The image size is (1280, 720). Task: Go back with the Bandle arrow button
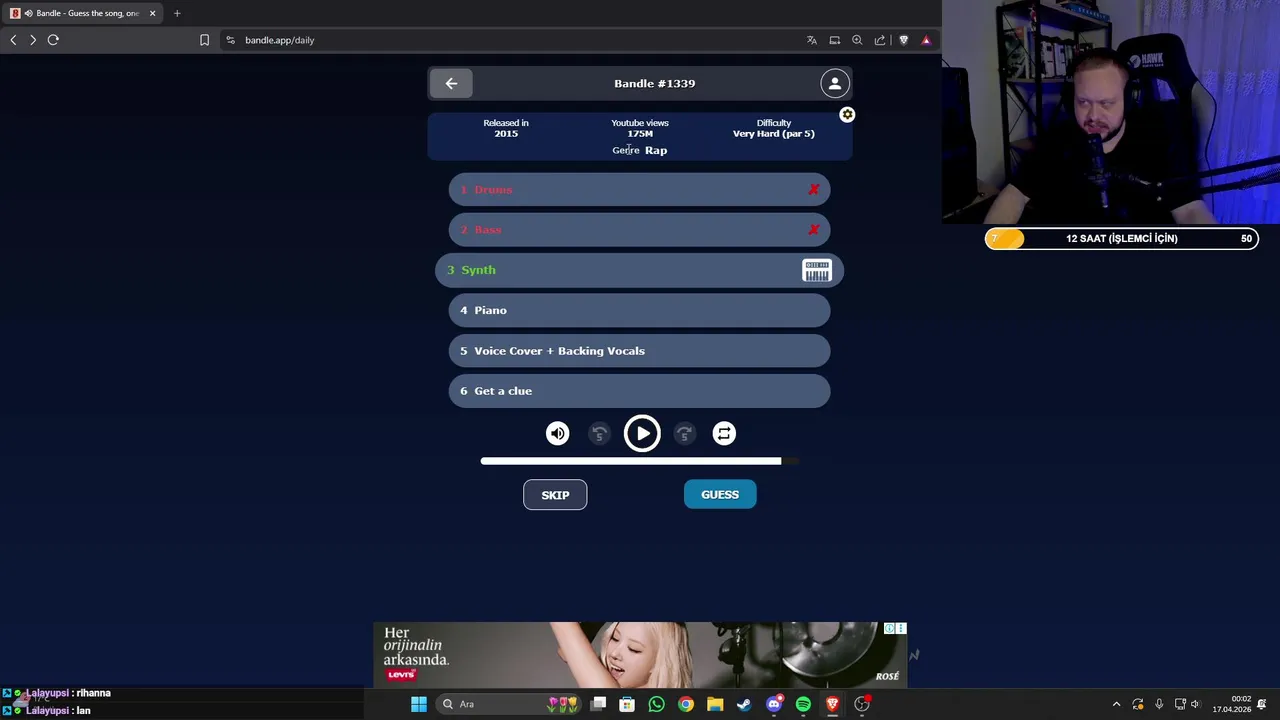coord(451,84)
